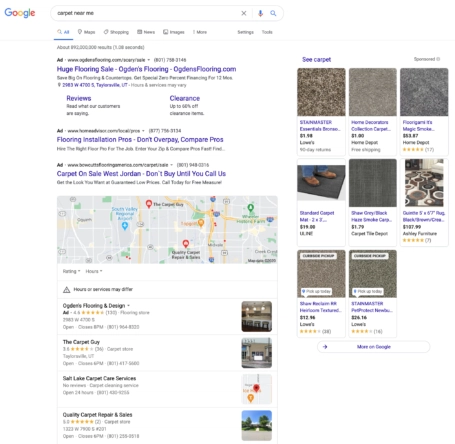Click the STAINMASTER PetProtect product title
Image resolution: width=455 pixels, height=444 pixels.
(372, 307)
